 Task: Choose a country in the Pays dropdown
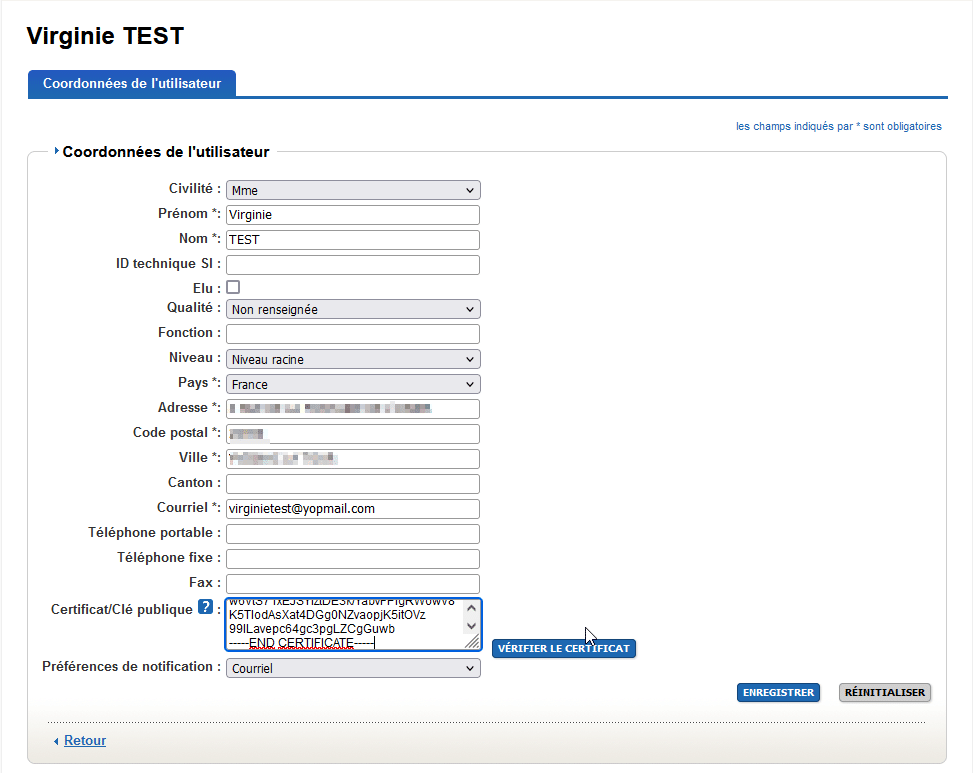click(353, 384)
